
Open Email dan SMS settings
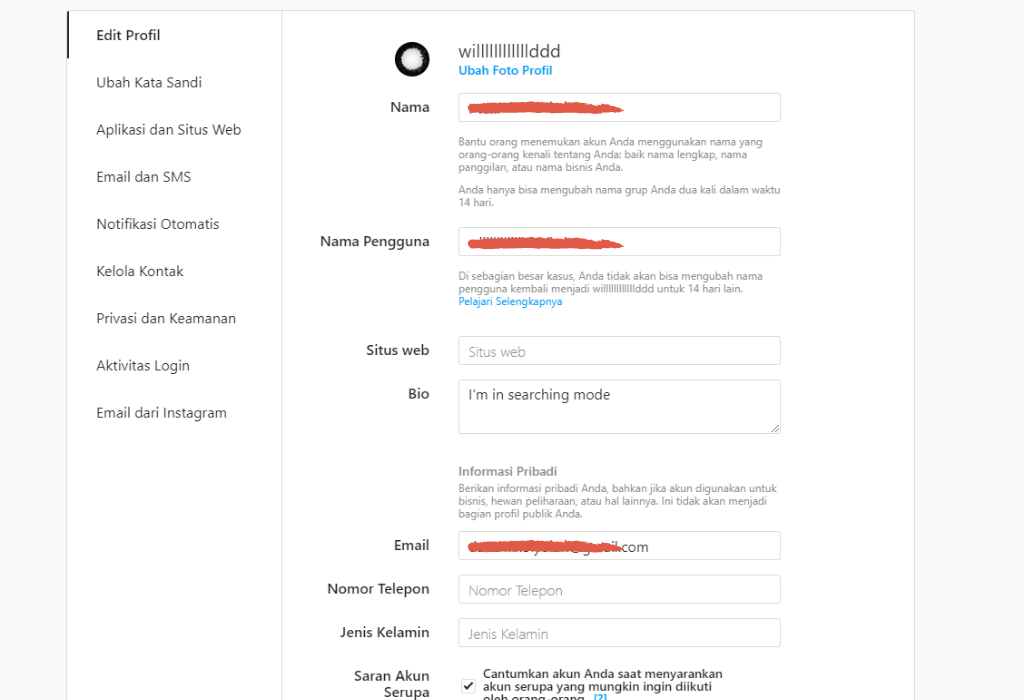coord(146,176)
